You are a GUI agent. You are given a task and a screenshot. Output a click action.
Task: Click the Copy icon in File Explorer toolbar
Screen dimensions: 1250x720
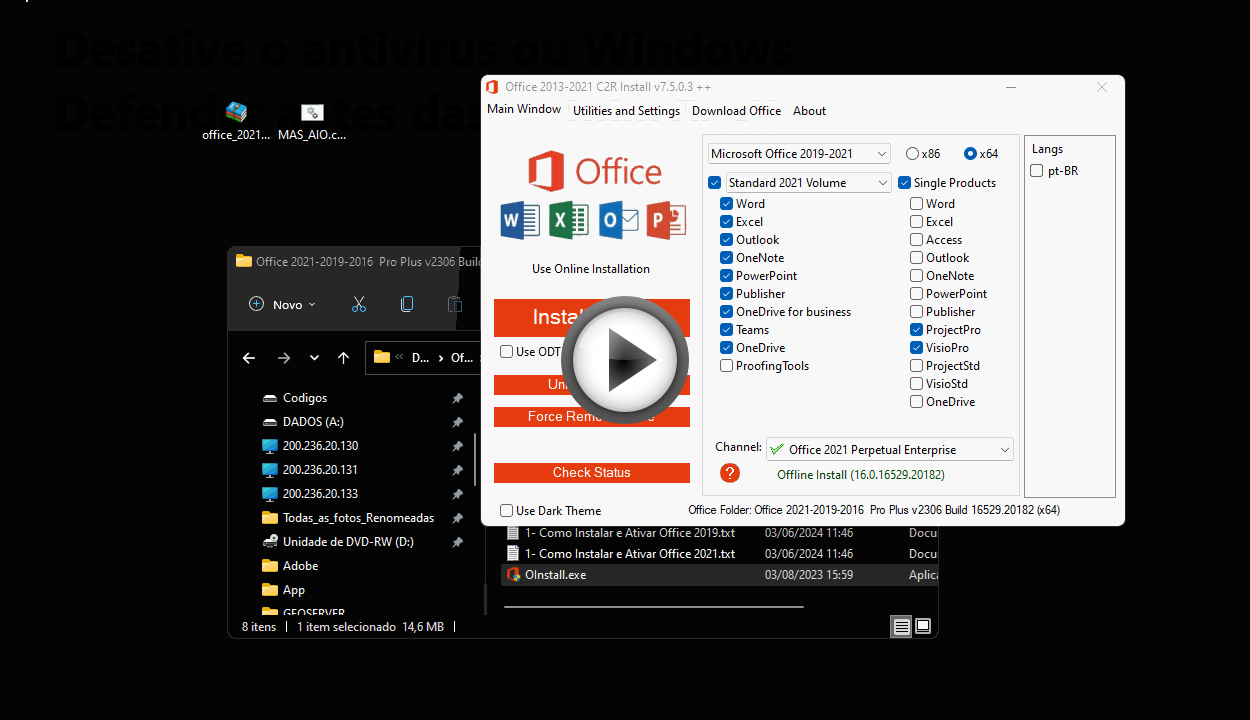click(407, 304)
